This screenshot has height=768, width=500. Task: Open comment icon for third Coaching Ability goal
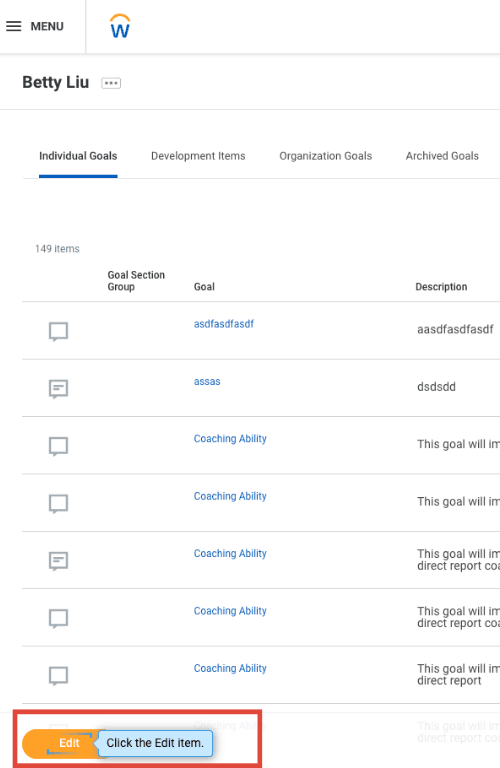tap(58, 561)
